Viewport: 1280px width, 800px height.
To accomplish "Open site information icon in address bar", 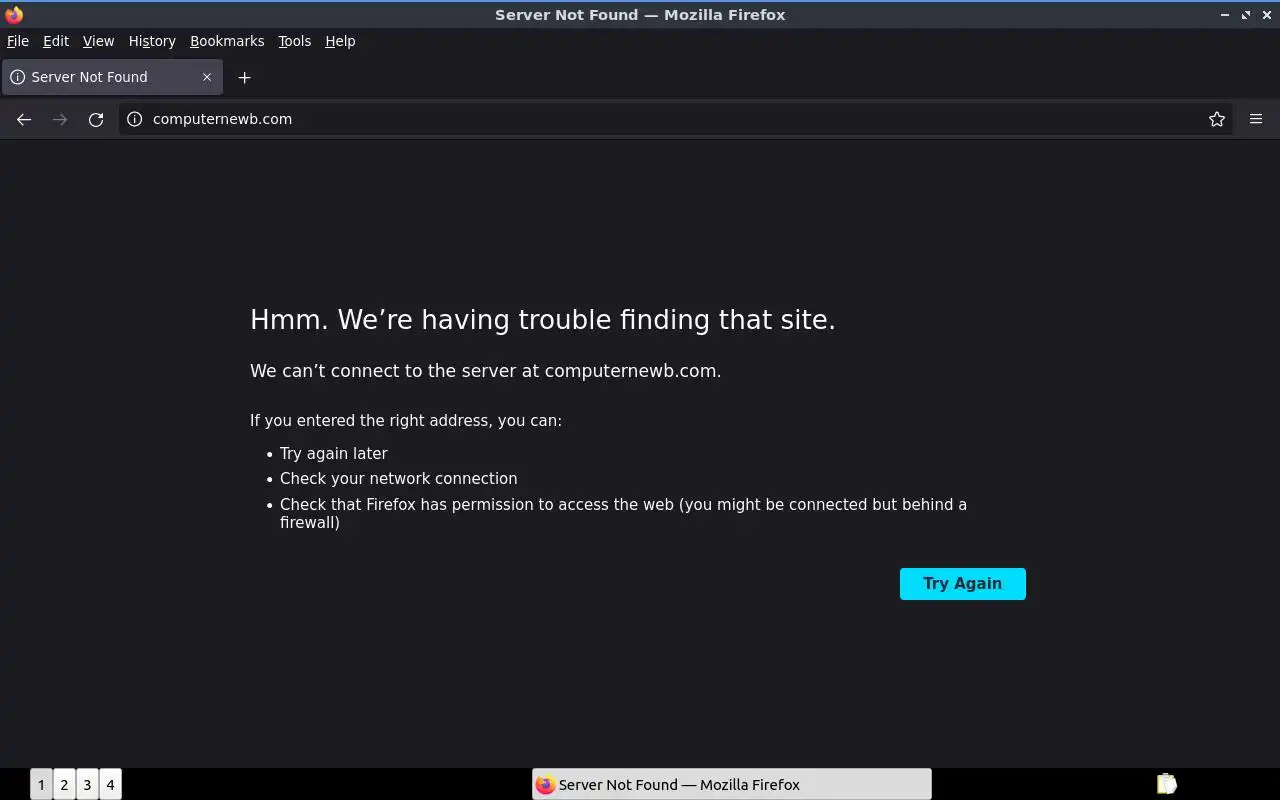I will click(135, 119).
